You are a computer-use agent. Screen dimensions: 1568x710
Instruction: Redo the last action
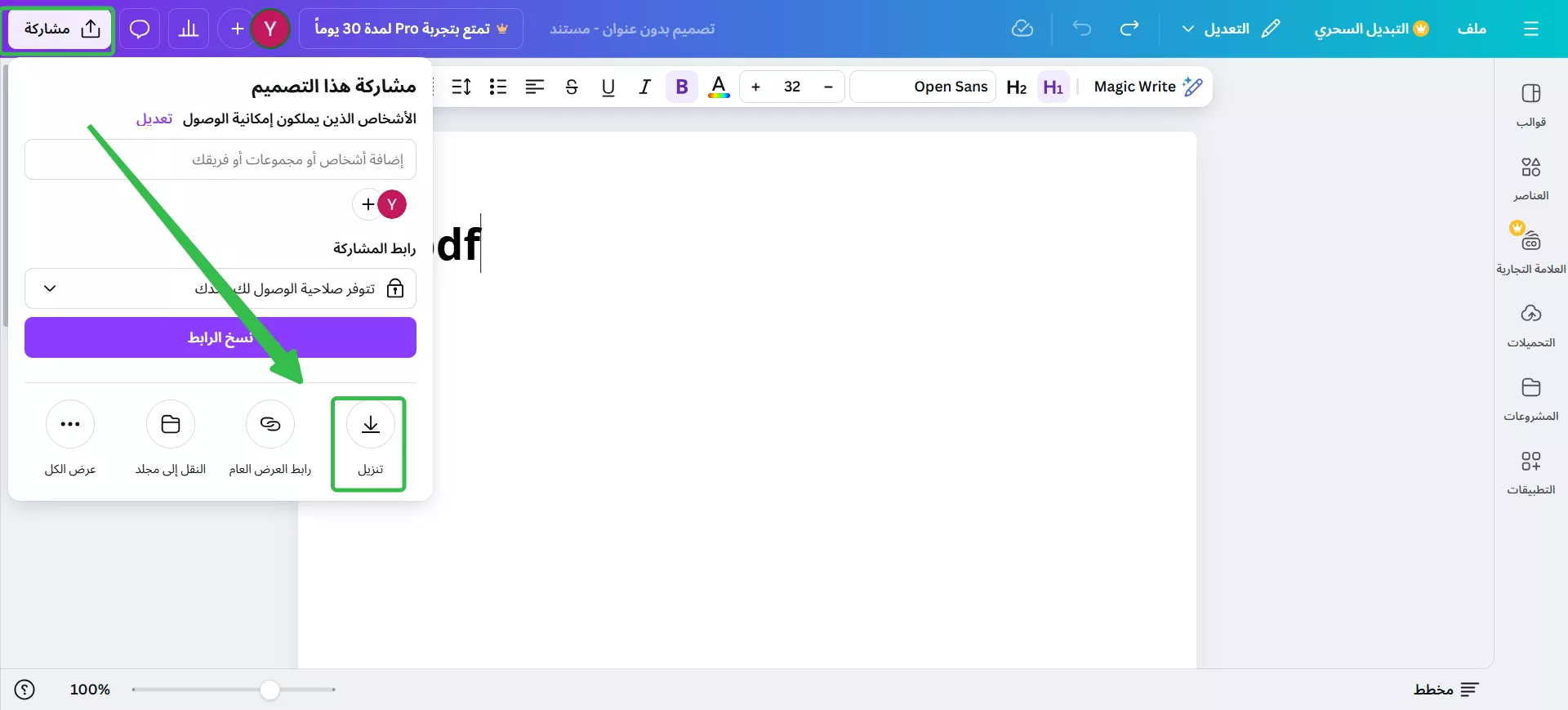coord(1129,29)
